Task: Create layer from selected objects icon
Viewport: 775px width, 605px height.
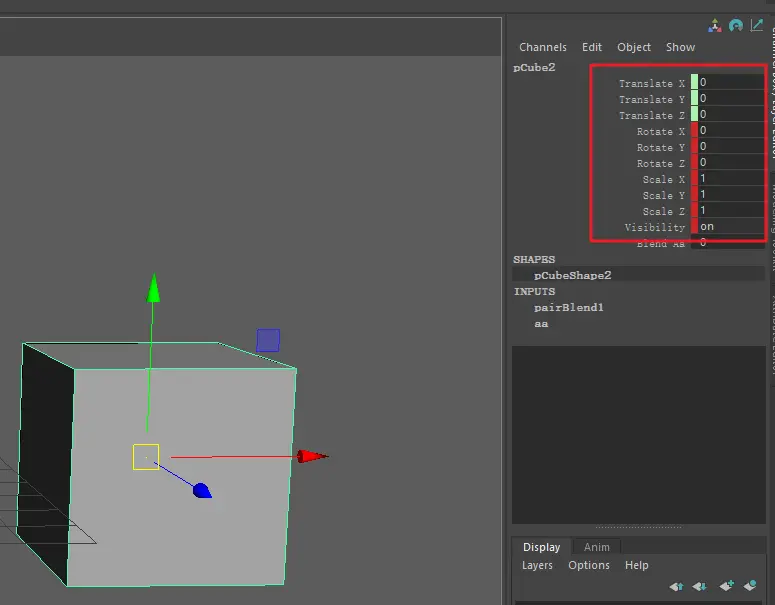Action: point(750,586)
